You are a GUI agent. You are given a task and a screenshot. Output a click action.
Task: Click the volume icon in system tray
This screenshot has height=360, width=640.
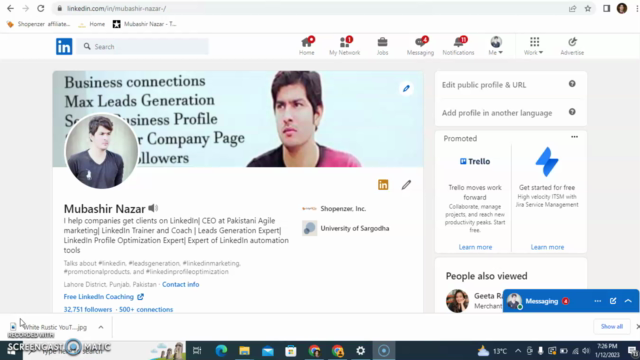coord(586,351)
